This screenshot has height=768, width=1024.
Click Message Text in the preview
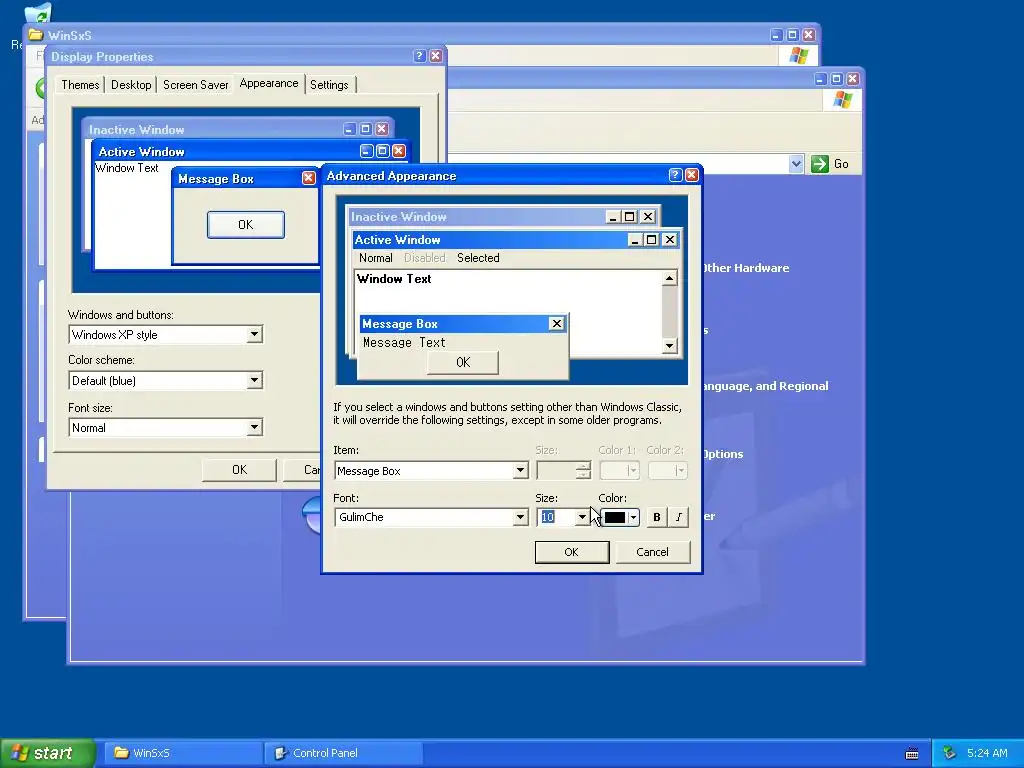coord(404,343)
